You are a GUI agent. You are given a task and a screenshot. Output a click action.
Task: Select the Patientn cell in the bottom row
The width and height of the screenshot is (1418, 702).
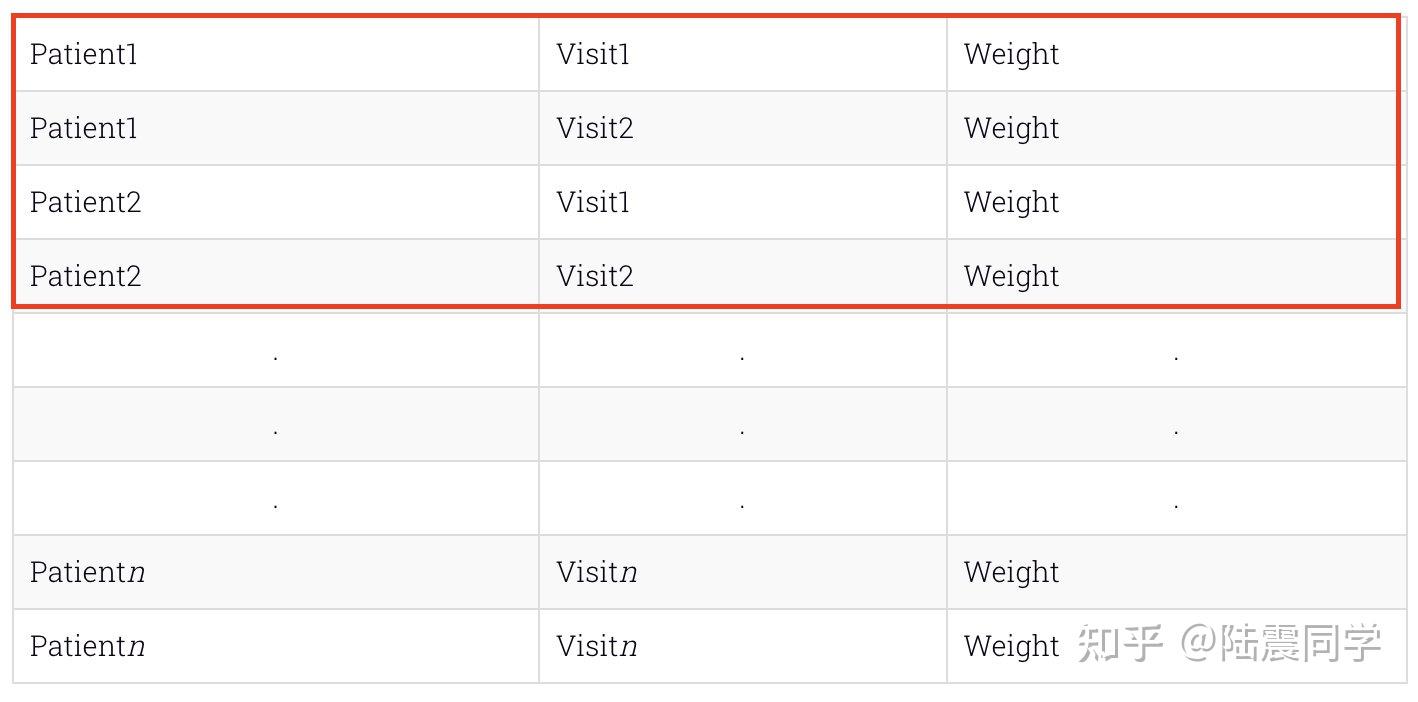(x=88, y=646)
